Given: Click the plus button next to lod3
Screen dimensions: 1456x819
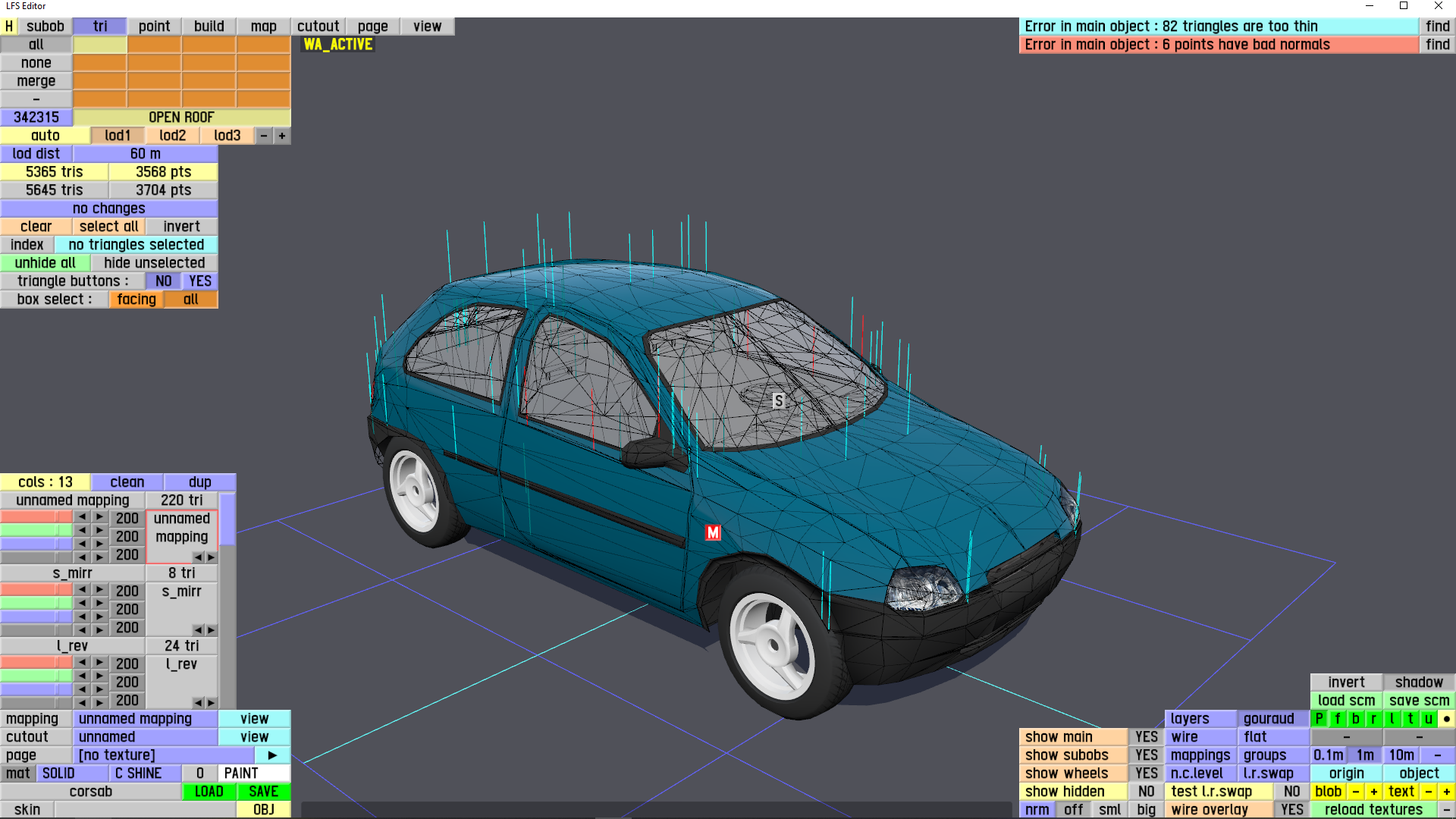Looking at the screenshot, I should click(282, 136).
